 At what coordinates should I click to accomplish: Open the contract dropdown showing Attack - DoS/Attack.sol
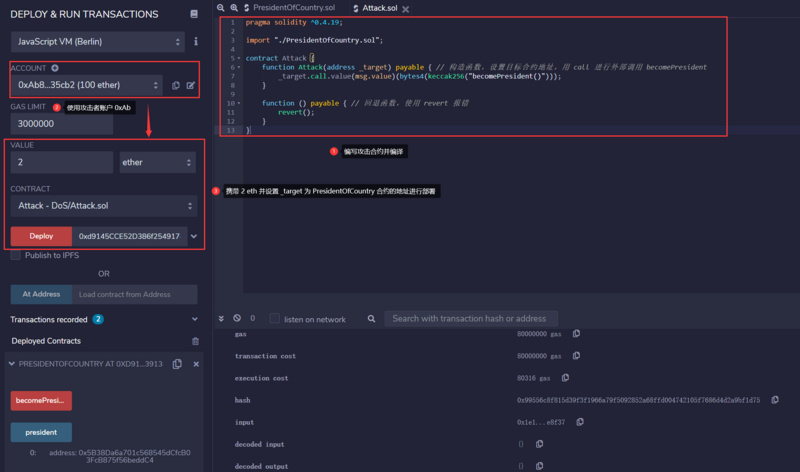coord(104,206)
